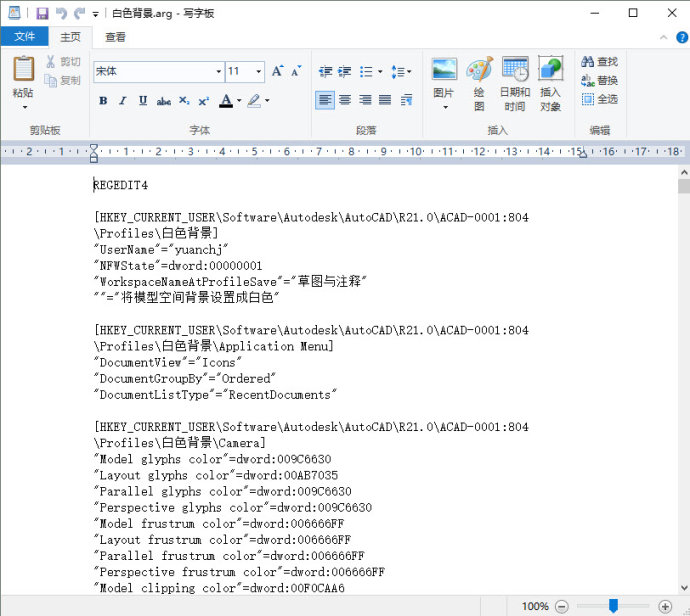This screenshot has width=690, height=616.
Task: Click the Undo arrow in title bar
Action: coord(61,13)
